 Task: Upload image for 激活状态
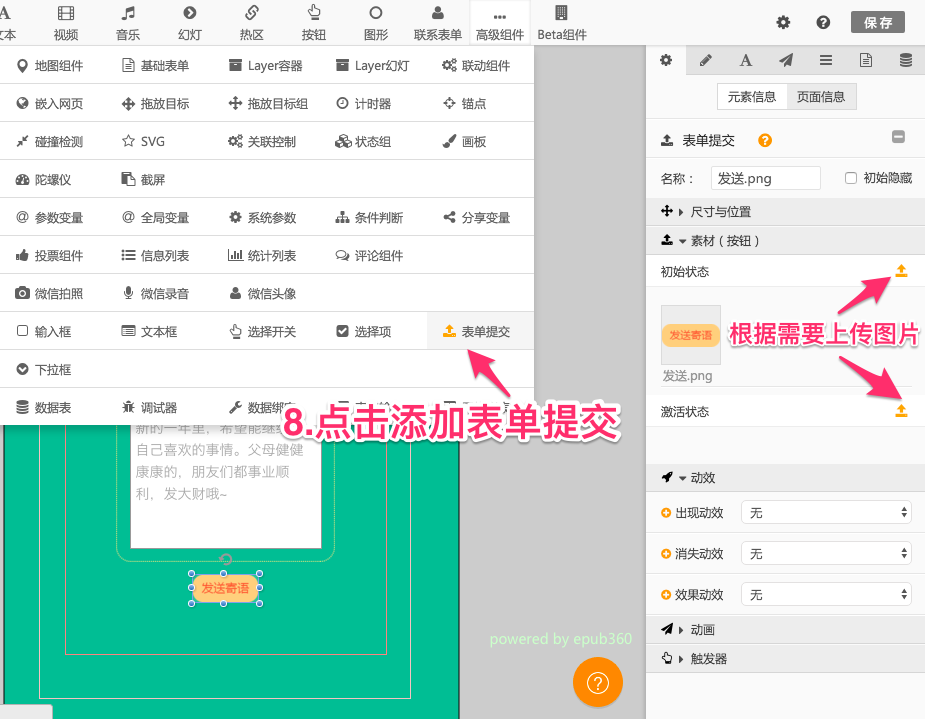point(901,411)
